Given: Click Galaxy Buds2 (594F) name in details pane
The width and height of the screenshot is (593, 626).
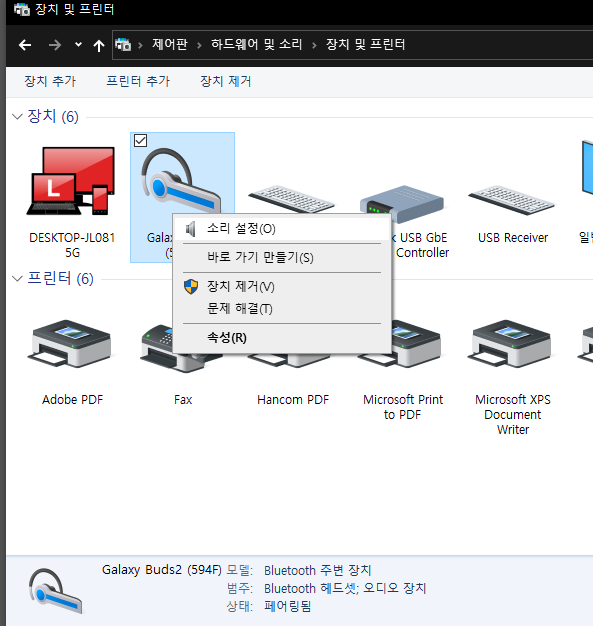Looking at the screenshot, I should (162, 570).
